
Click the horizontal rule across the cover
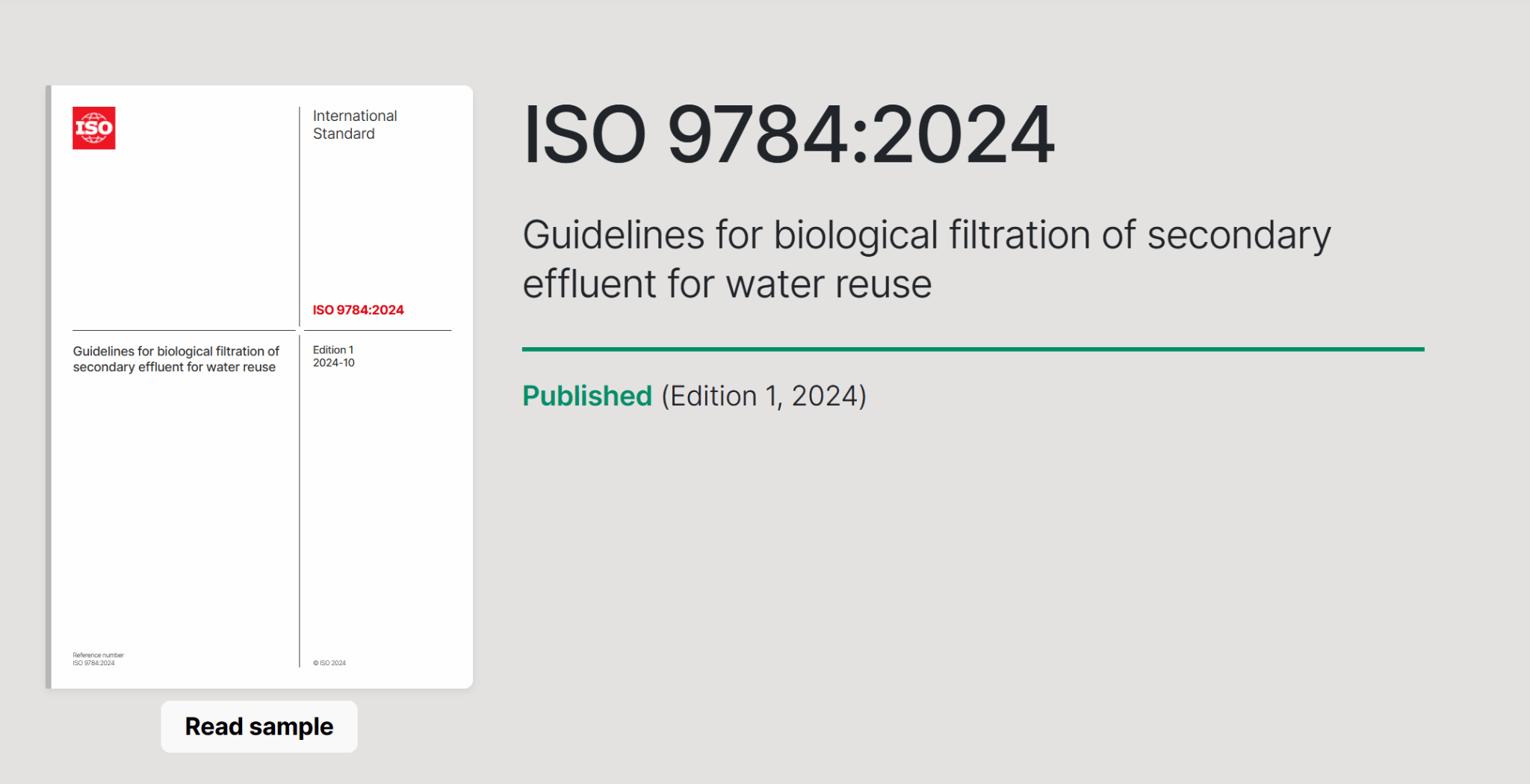pyautogui.click(x=184, y=330)
